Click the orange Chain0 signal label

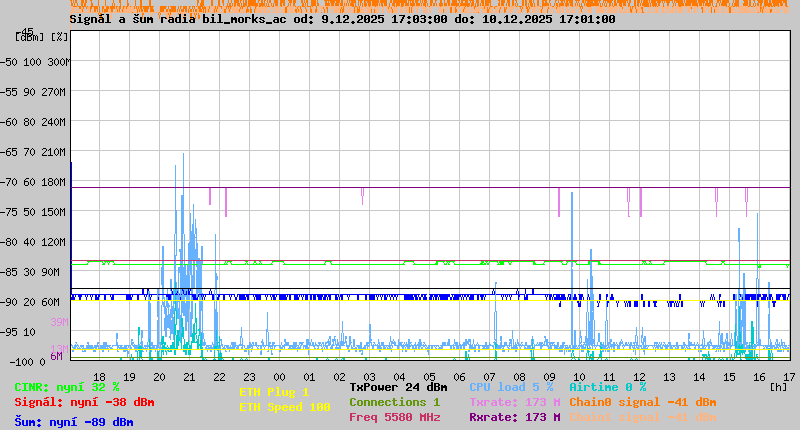642,402
